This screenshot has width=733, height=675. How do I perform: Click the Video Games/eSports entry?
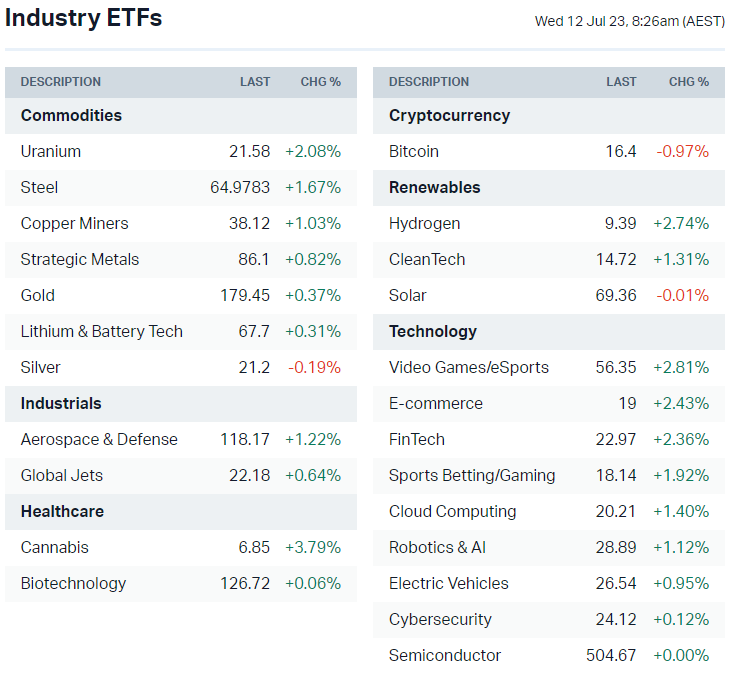click(469, 368)
